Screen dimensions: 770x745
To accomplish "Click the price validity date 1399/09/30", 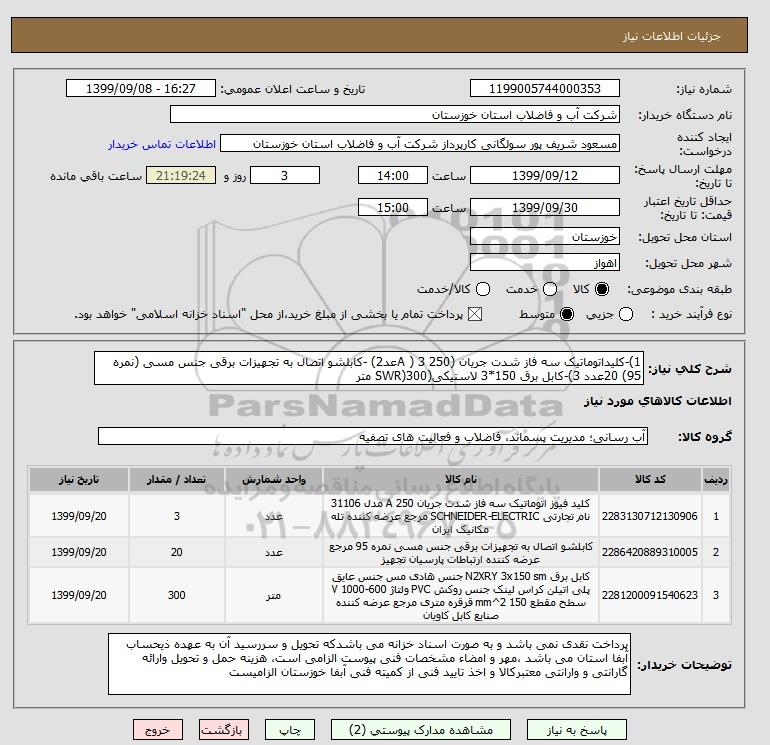I will click(545, 207).
